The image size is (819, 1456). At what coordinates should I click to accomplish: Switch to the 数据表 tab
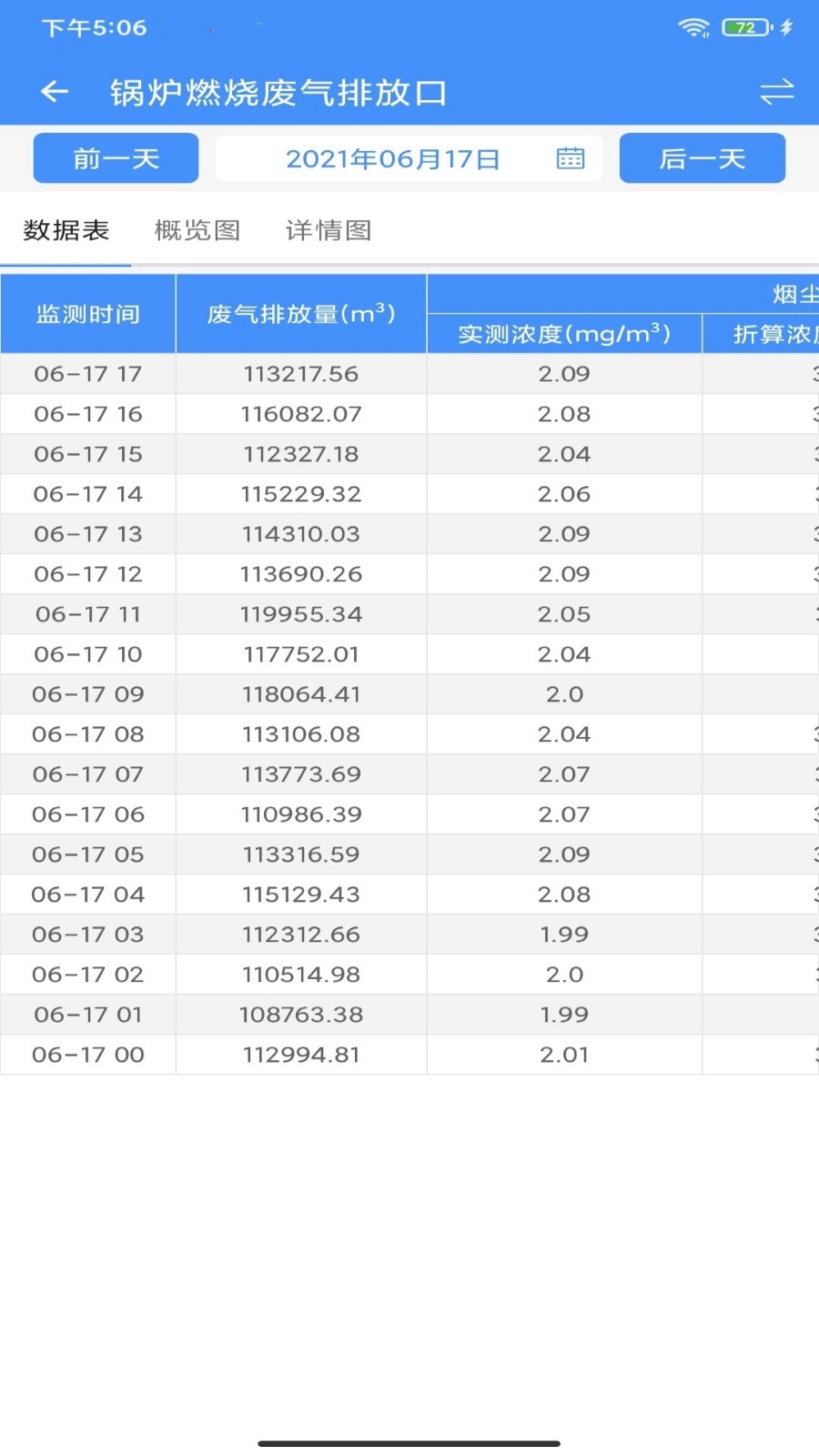click(x=66, y=230)
